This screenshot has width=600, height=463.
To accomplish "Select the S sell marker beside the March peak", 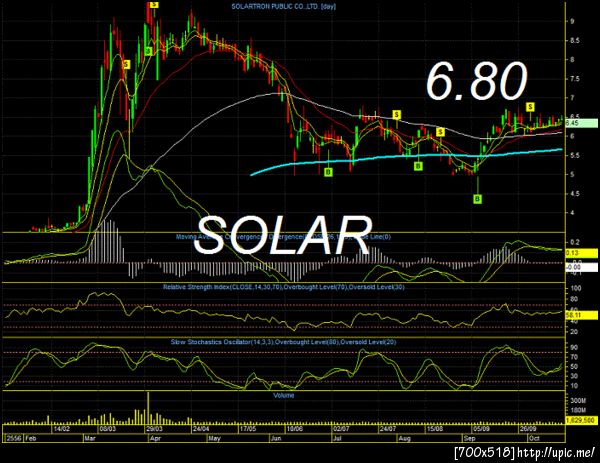I will (x=126, y=64).
